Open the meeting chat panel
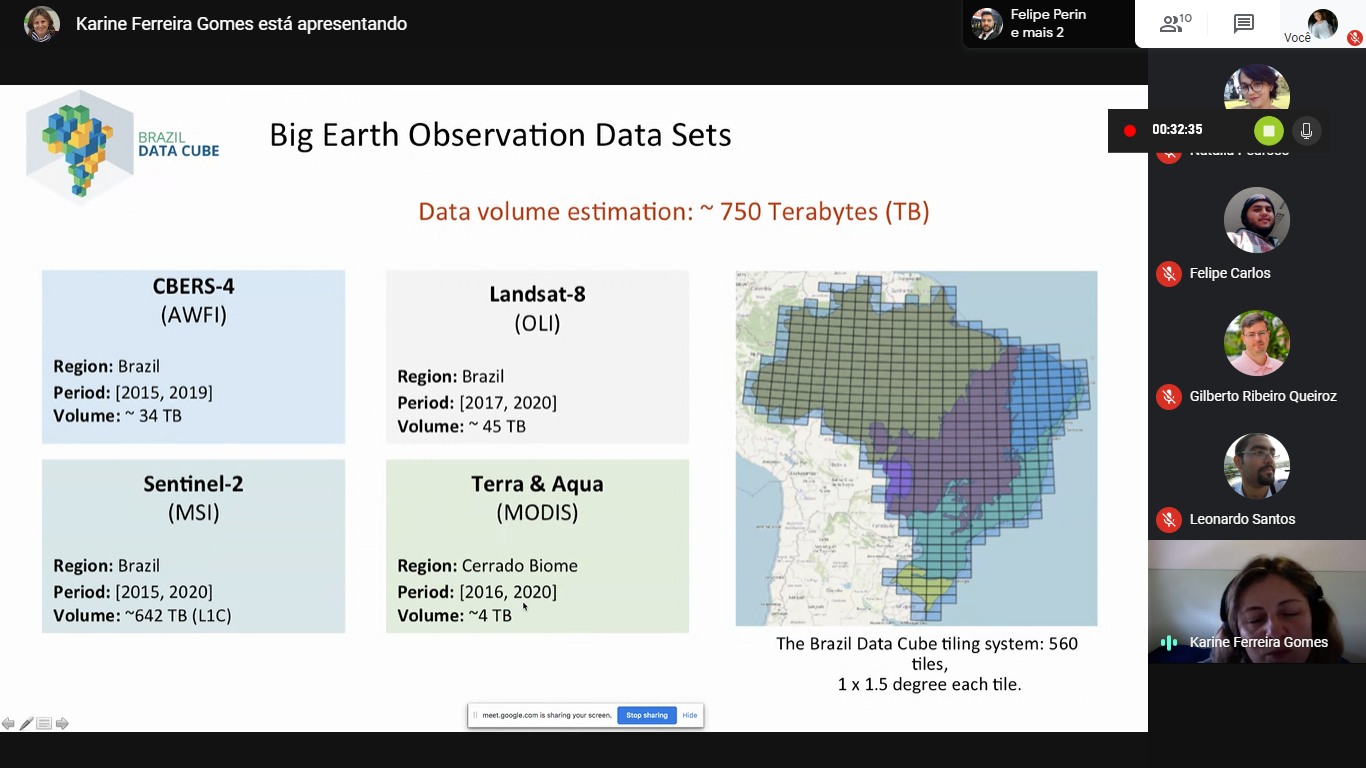1366x768 pixels. click(x=1243, y=24)
